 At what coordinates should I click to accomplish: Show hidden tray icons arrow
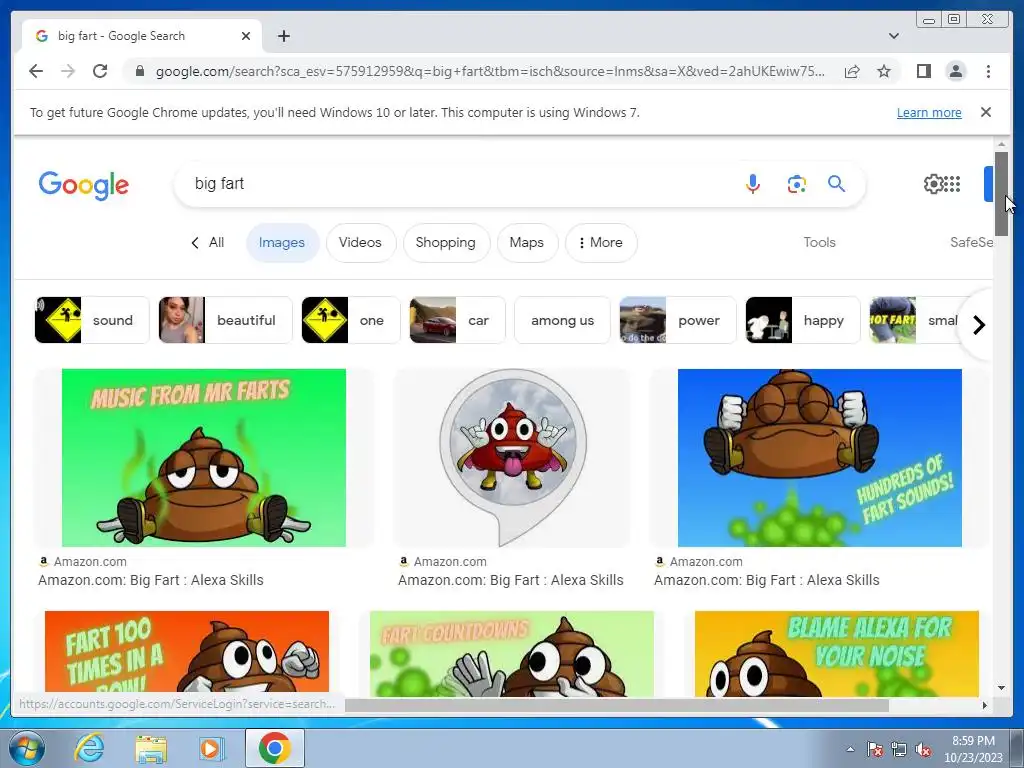[x=850, y=750]
